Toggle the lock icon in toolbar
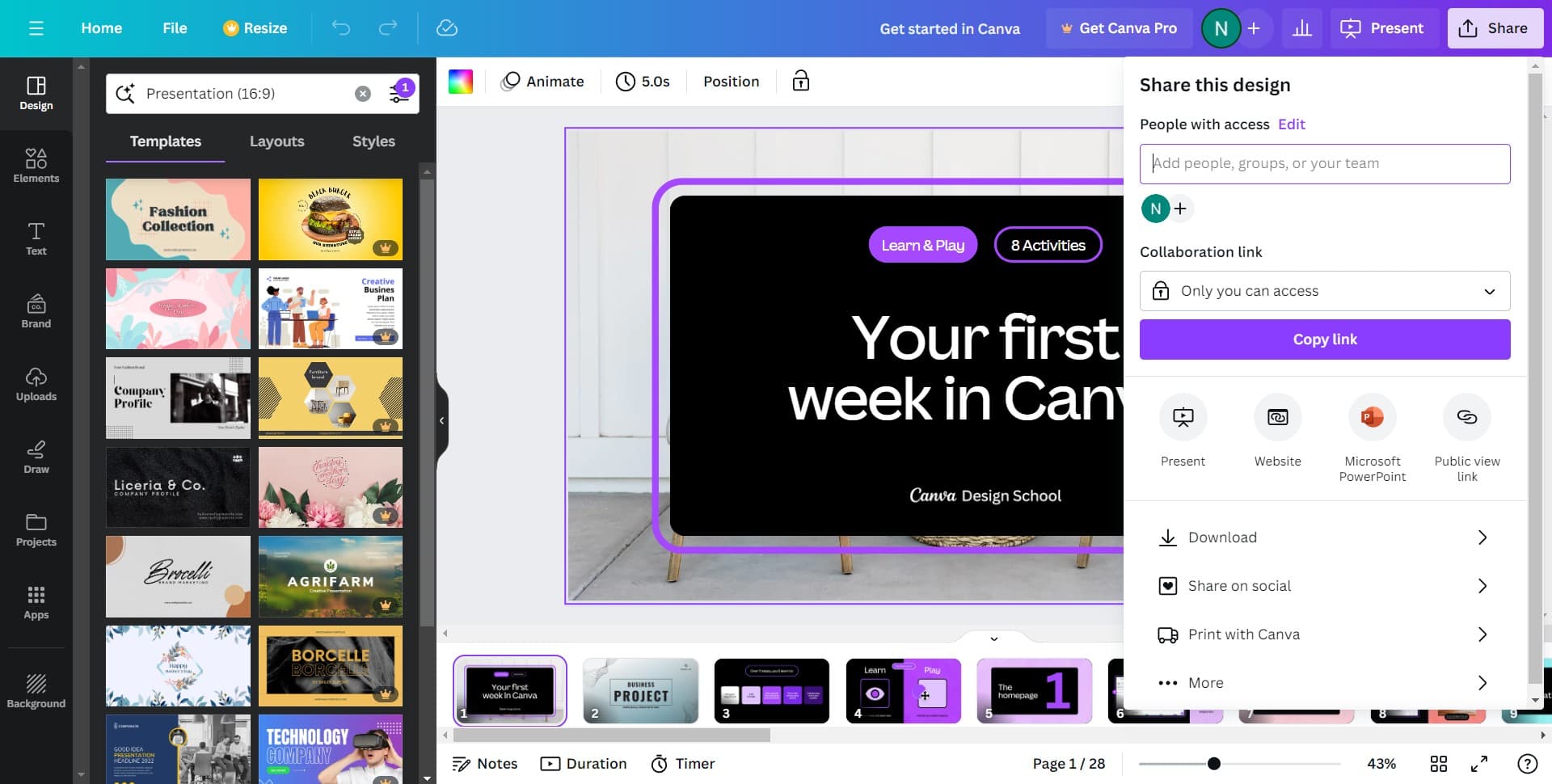1552x784 pixels. click(x=800, y=81)
